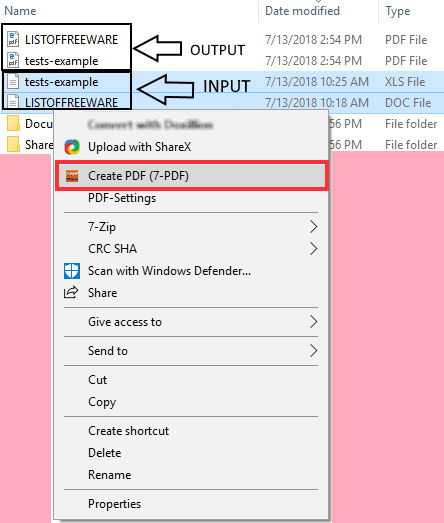Choose Create PDF (7-PDF) from context menu

tap(192, 176)
